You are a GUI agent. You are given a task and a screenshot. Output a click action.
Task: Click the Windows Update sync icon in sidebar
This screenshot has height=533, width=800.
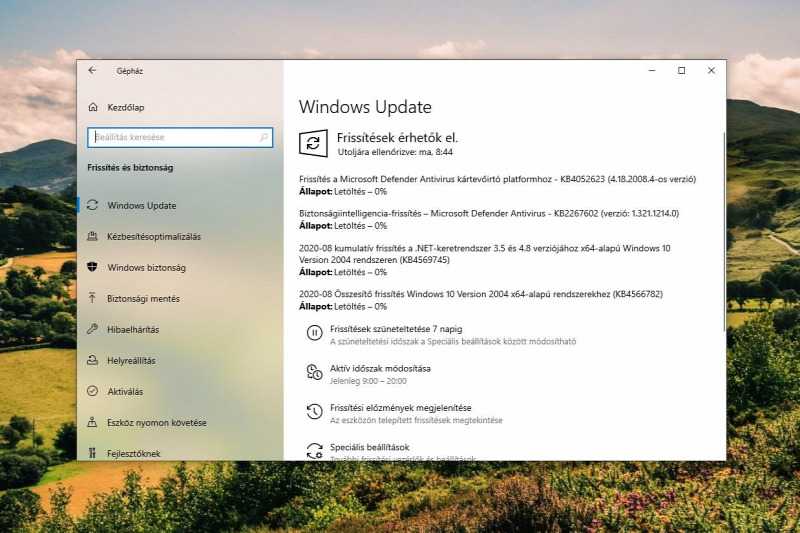92,205
